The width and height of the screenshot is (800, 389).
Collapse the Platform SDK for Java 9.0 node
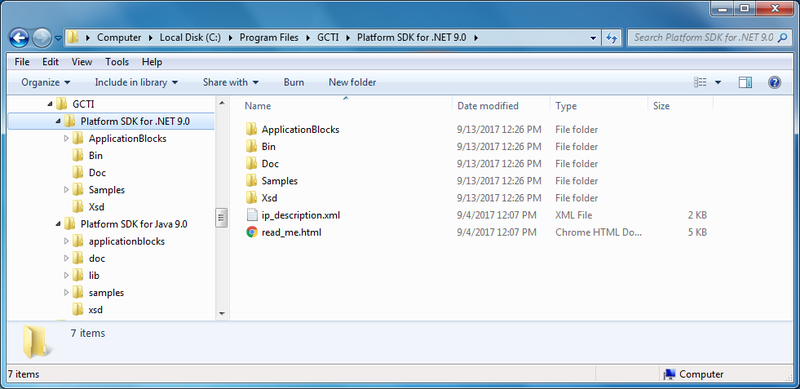click(58, 224)
